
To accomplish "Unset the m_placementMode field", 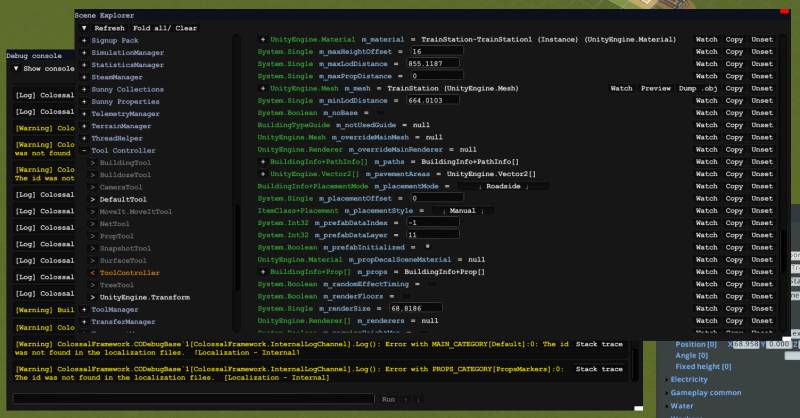I will tap(762, 186).
